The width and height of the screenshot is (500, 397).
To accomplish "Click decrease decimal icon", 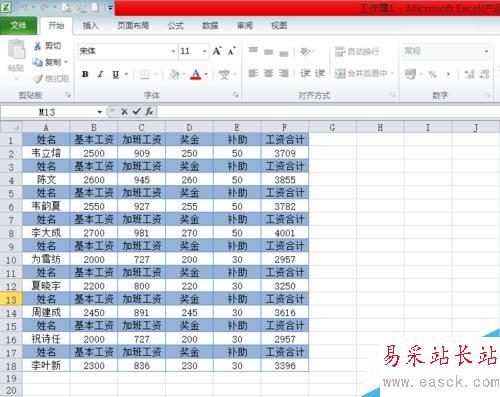I will pos(485,74).
